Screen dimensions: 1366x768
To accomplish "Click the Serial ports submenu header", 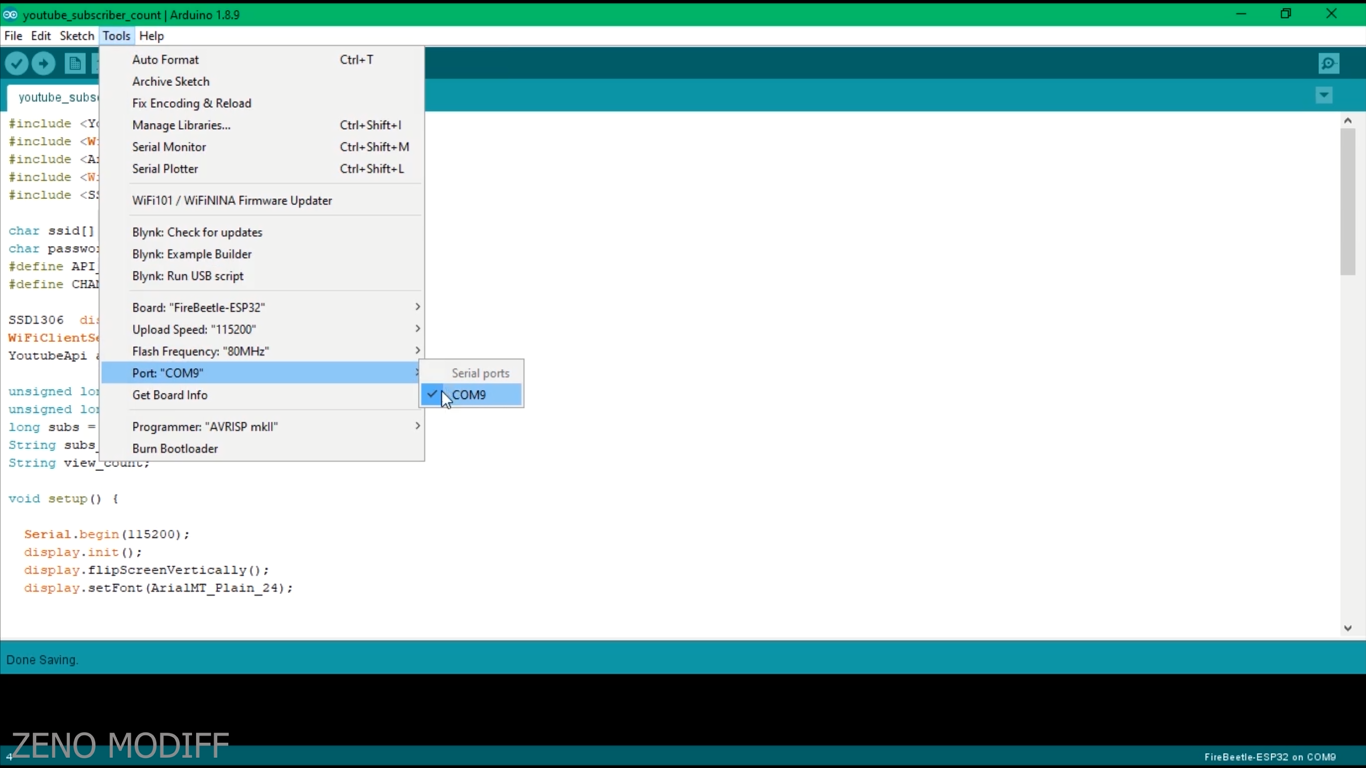I will pos(480,373).
